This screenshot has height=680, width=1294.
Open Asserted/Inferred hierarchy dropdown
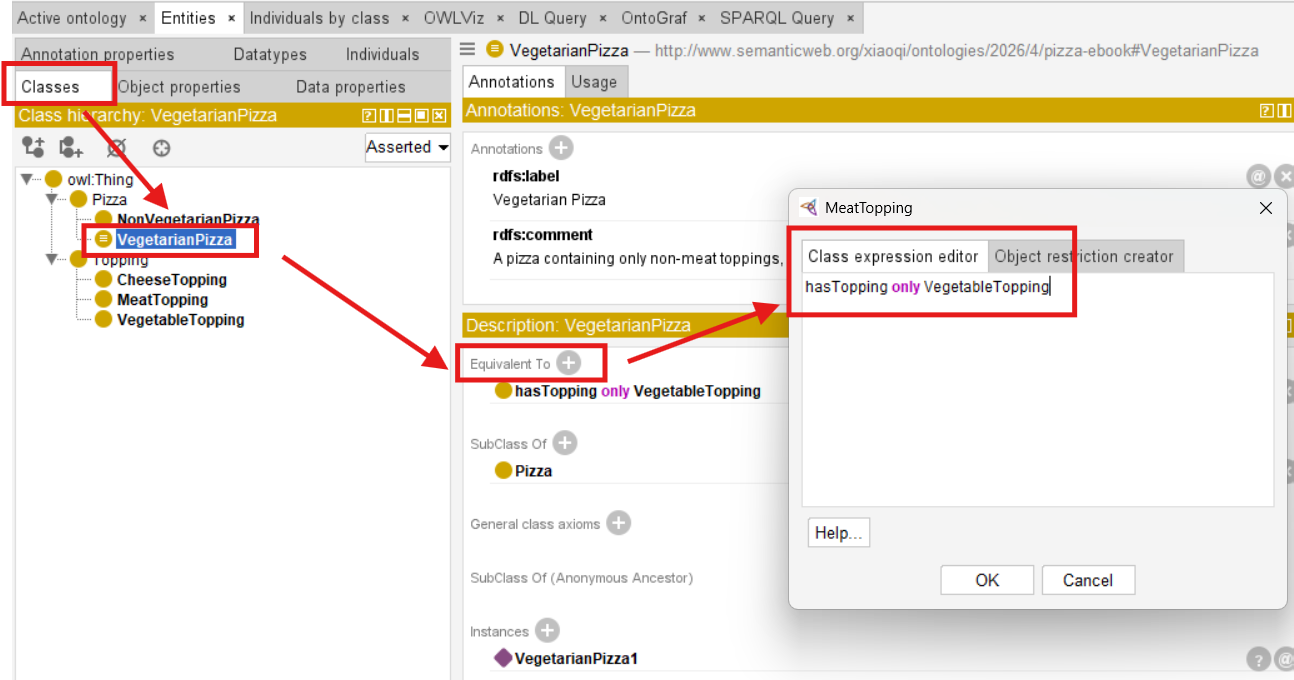pos(408,147)
